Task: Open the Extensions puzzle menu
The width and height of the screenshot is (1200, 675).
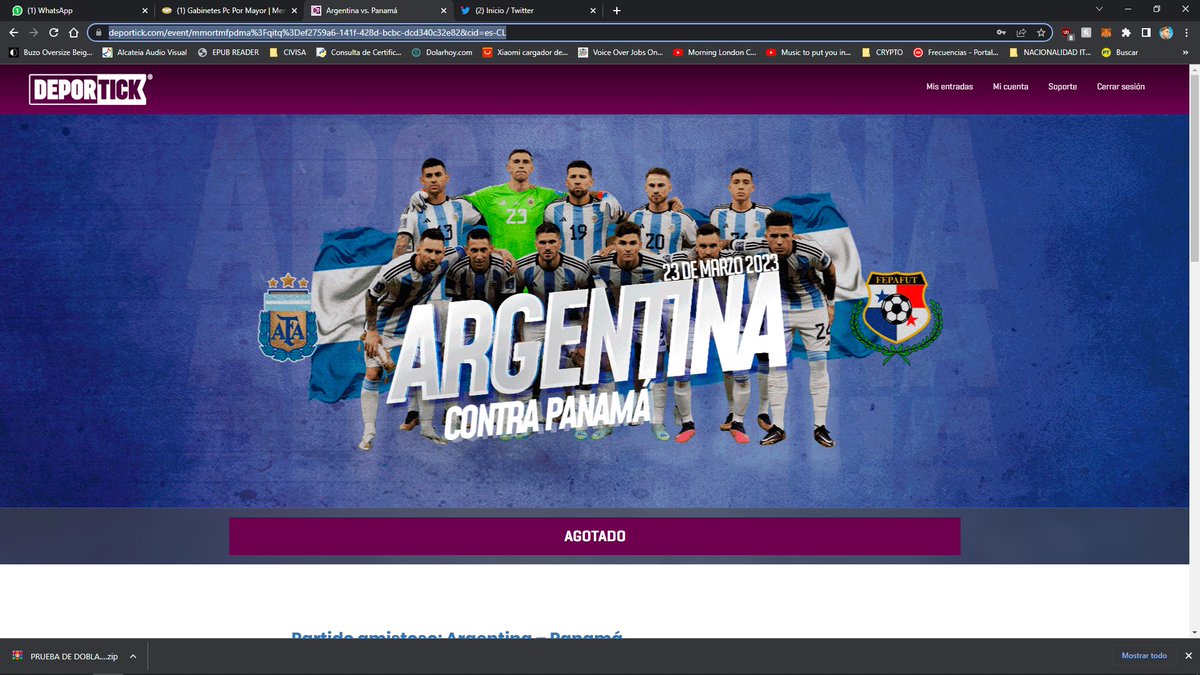Action: tap(1127, 32)
